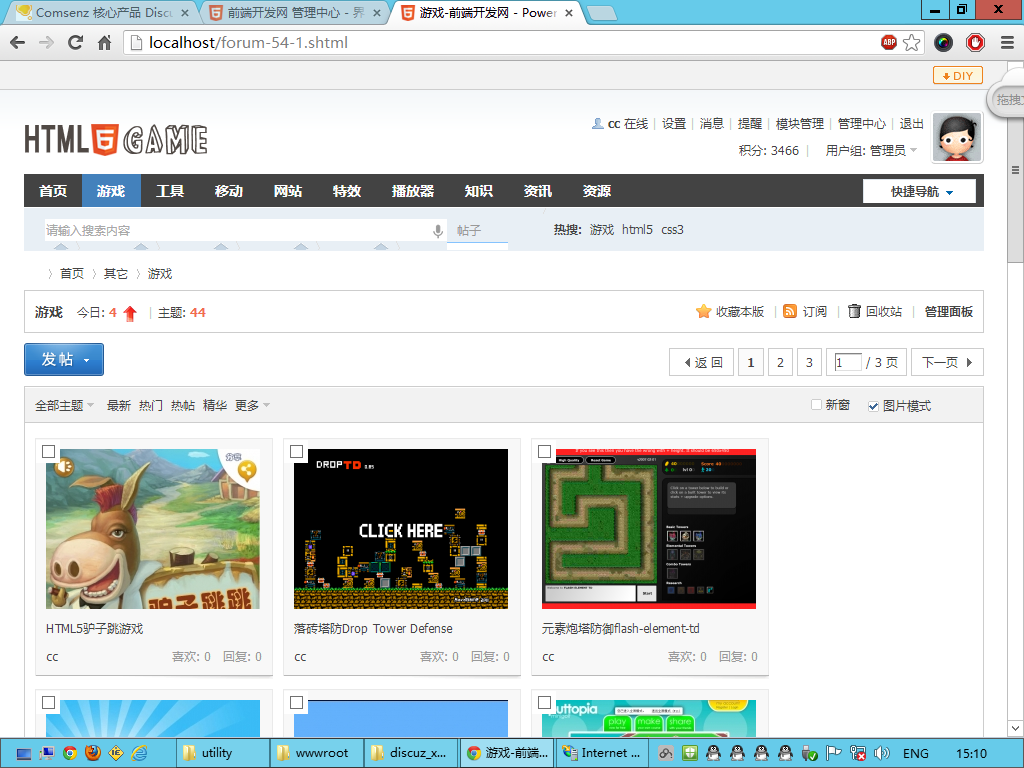Screen dimensions: 1024x768
Task: Click the sound icon on donkey game thumbnail
Action: (x=63, y=467)
